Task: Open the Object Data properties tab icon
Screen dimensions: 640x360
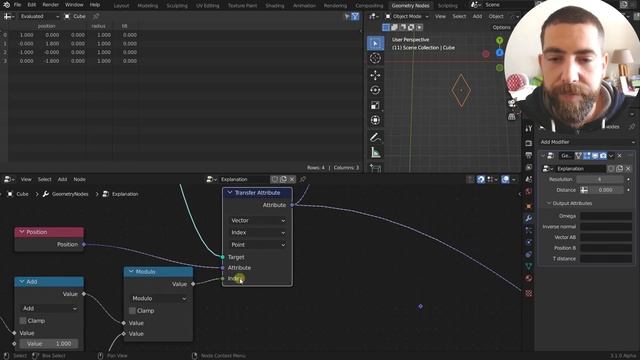Action: click(529, 266)
